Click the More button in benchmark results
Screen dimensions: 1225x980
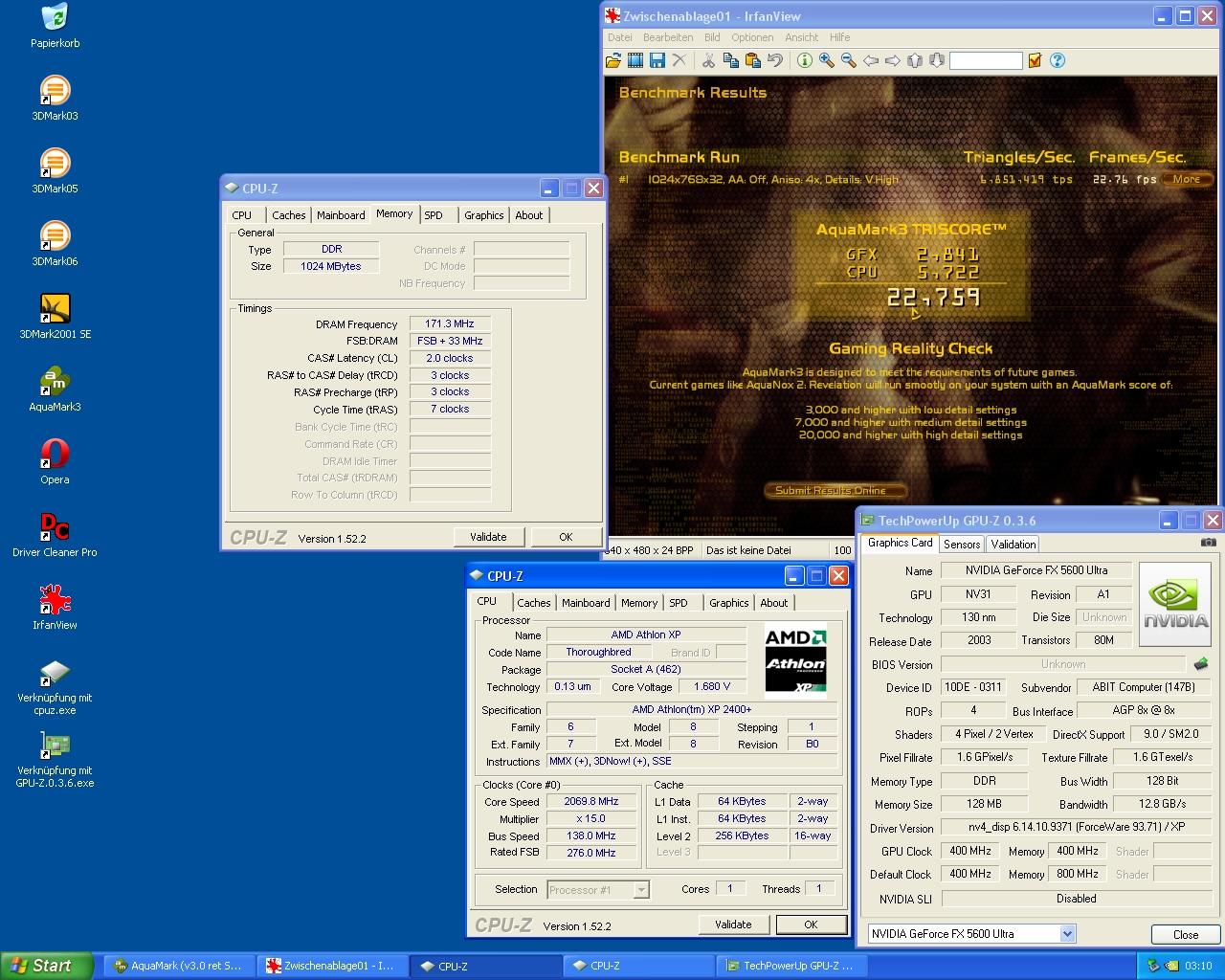pyautogui.click(x=1187, y=179)
